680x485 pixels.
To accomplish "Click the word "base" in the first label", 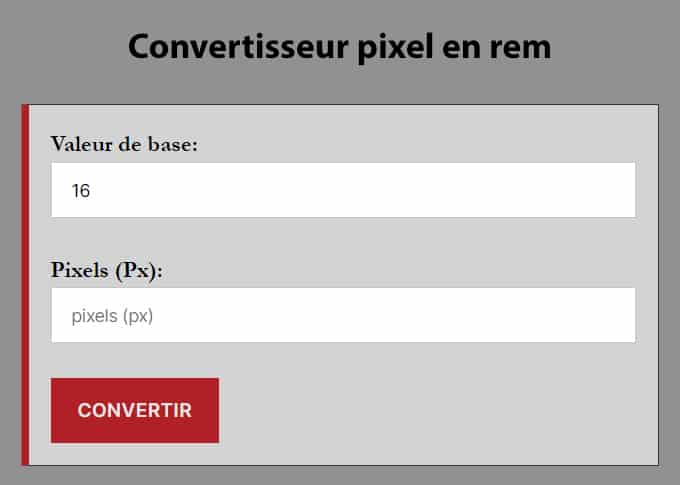I will pos(171,144).
